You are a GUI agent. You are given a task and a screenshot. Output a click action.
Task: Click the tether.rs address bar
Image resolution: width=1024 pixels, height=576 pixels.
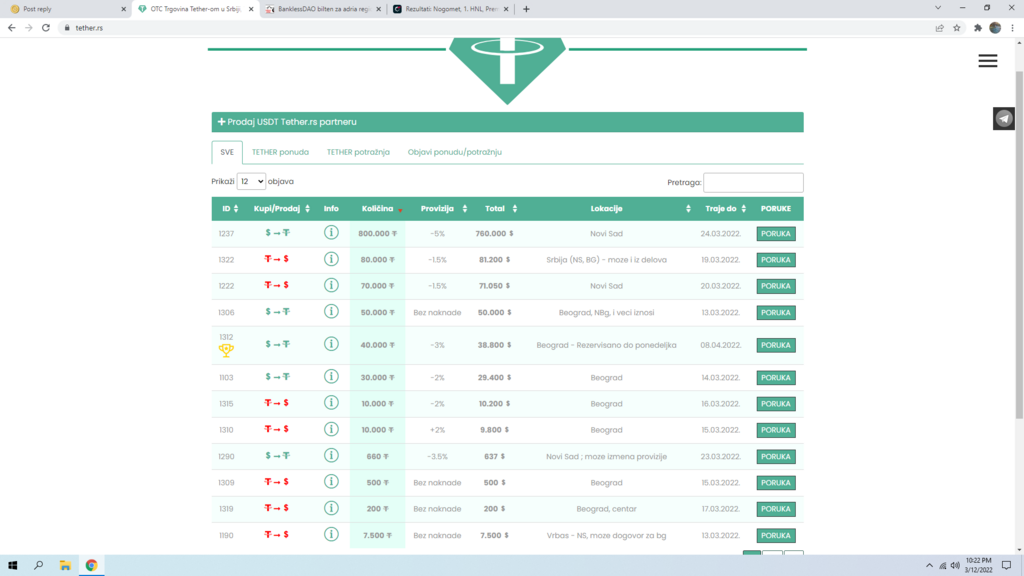496,27
